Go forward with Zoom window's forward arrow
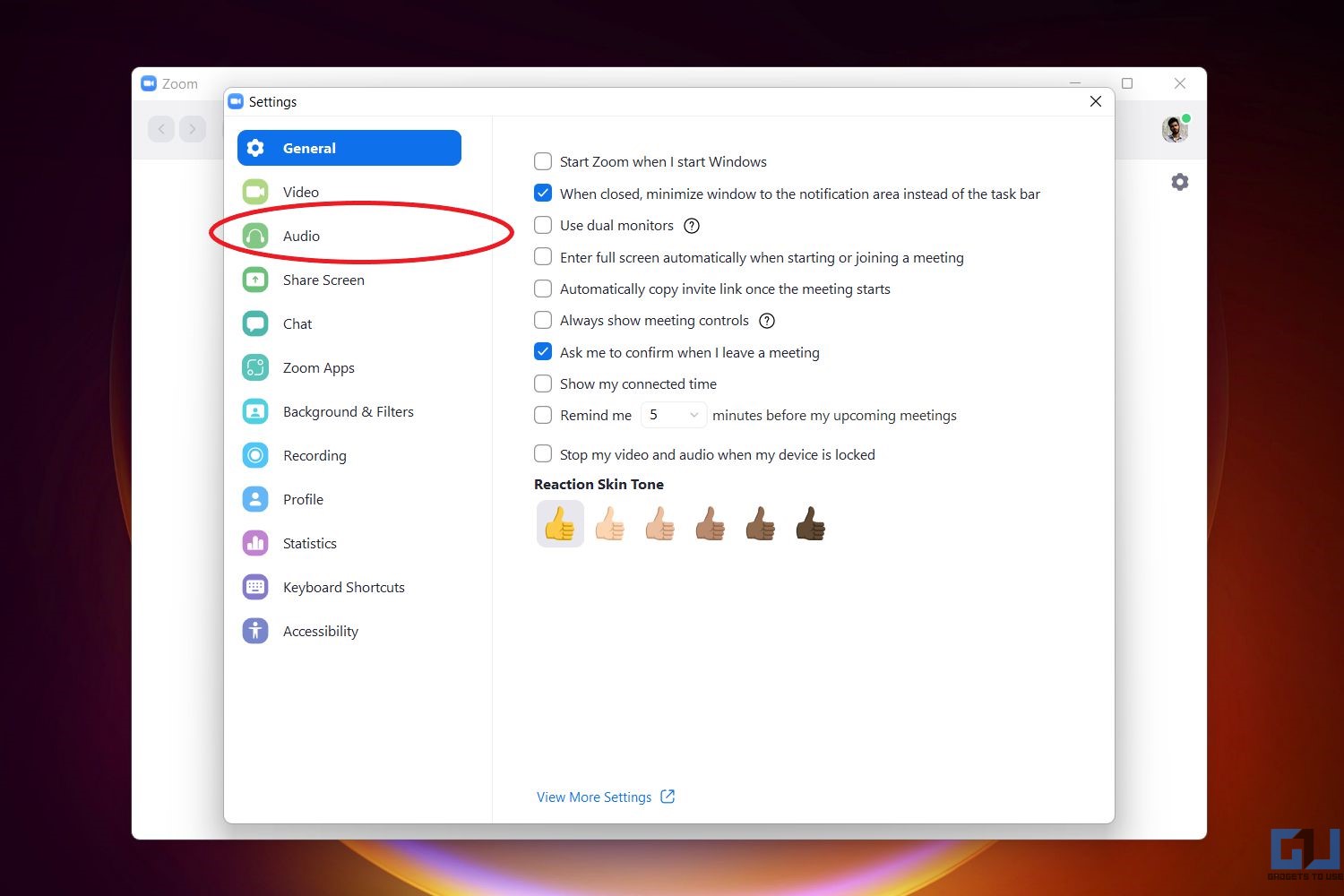 click(x=193, y=129)
